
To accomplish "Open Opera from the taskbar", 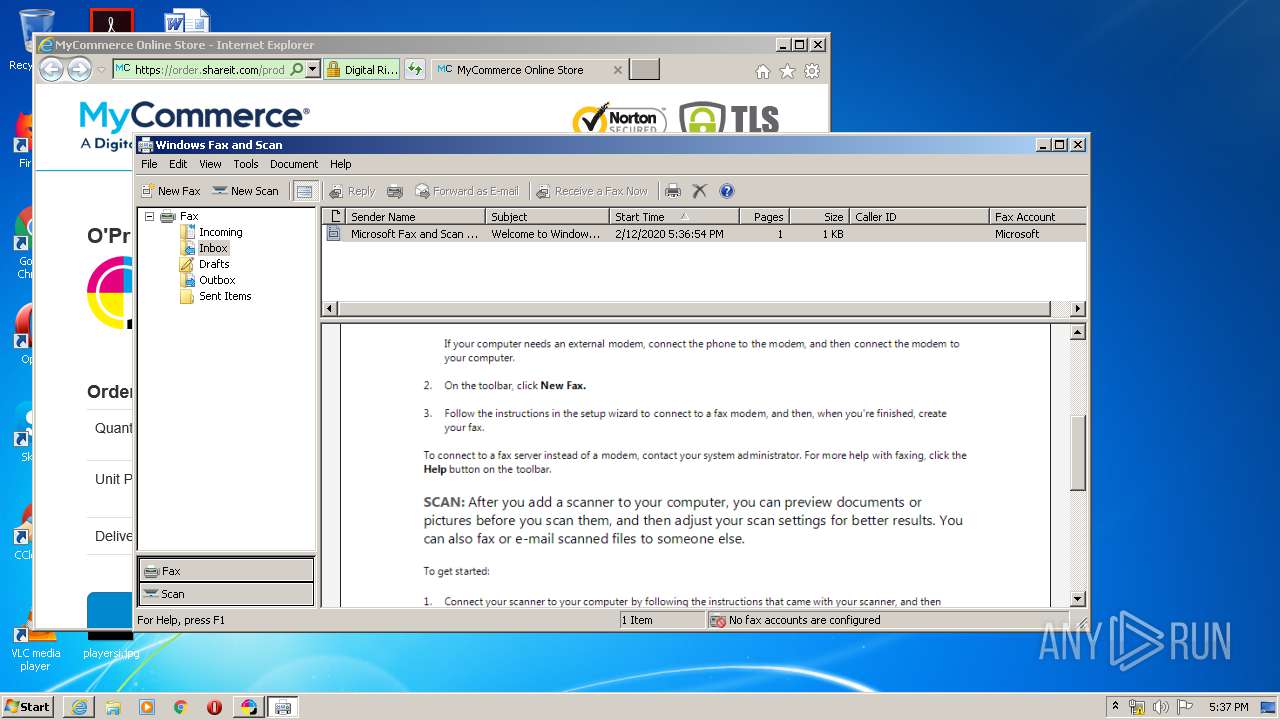I will pos(214,707).
